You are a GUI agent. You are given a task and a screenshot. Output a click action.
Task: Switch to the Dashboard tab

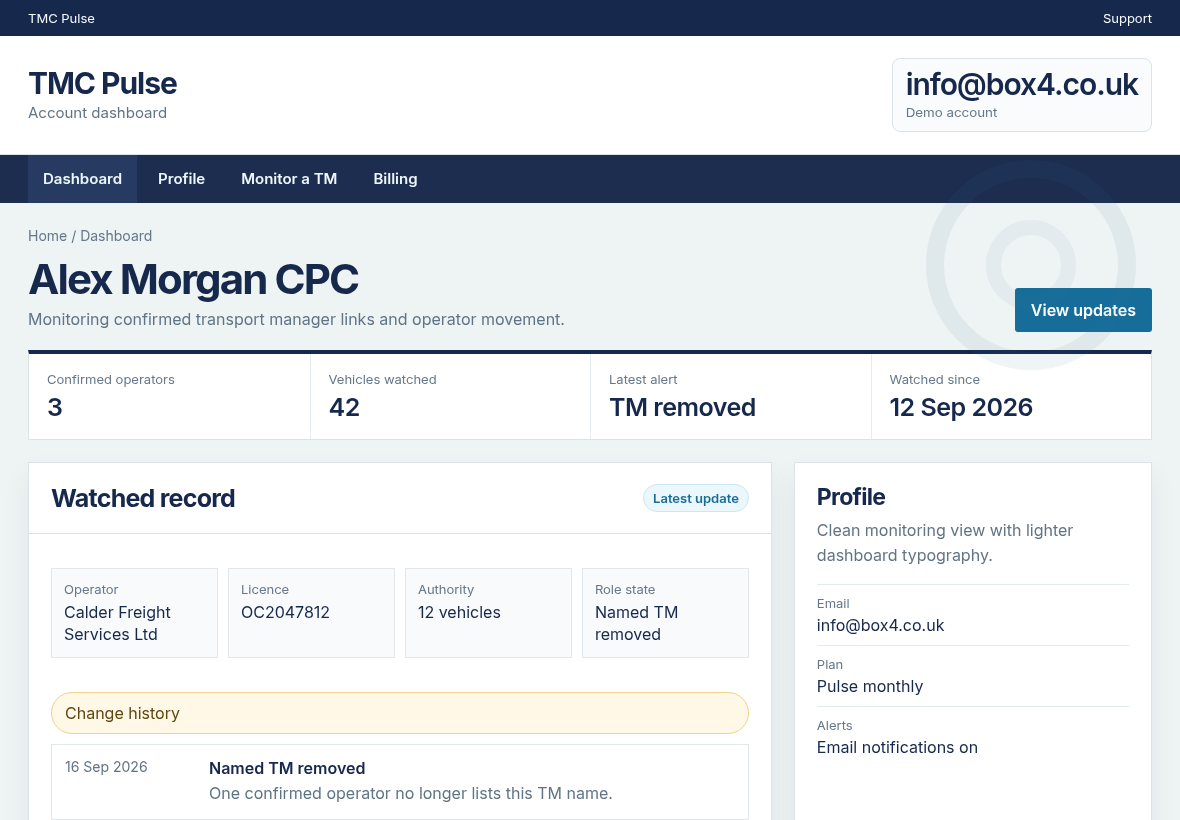pyautogui.click(x=82, y=179)
